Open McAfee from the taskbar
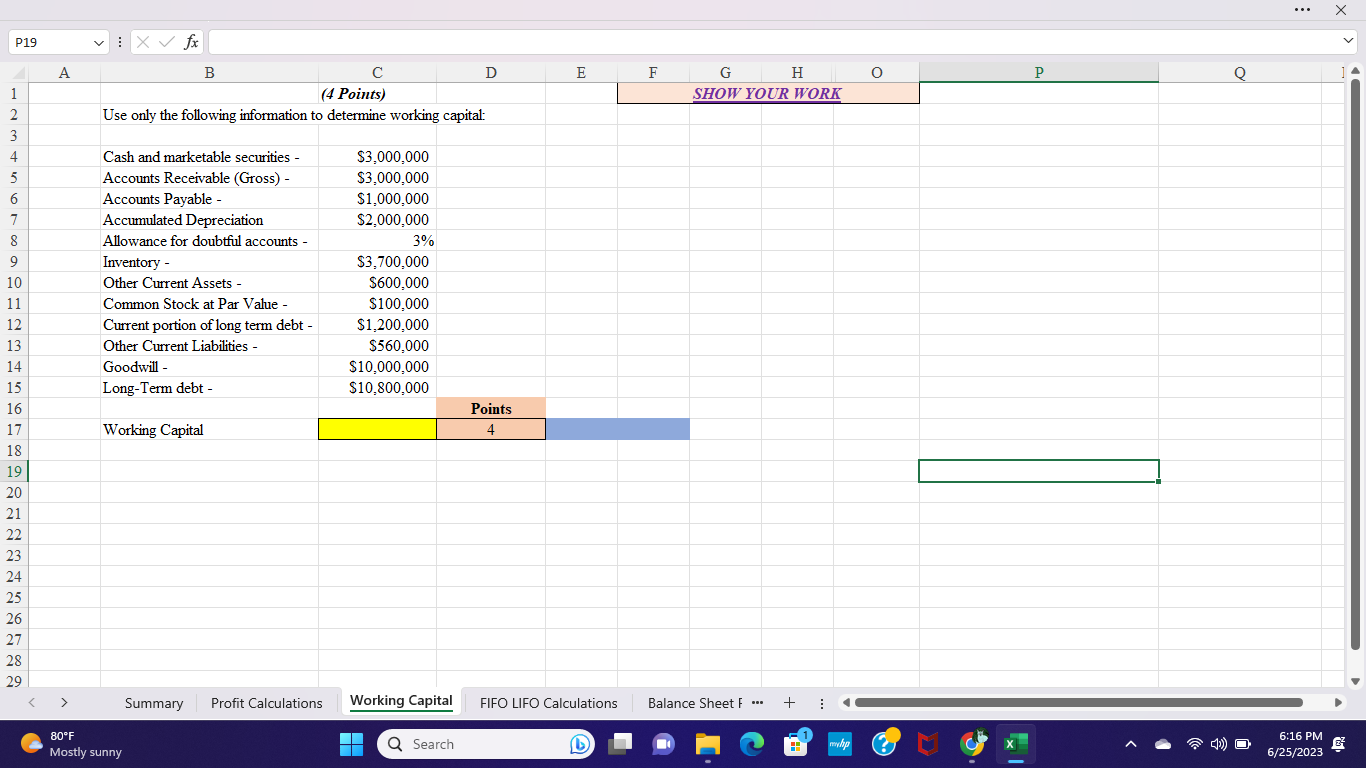The width and height of the screenshot is (1366, 768). (x=927, y=744)
